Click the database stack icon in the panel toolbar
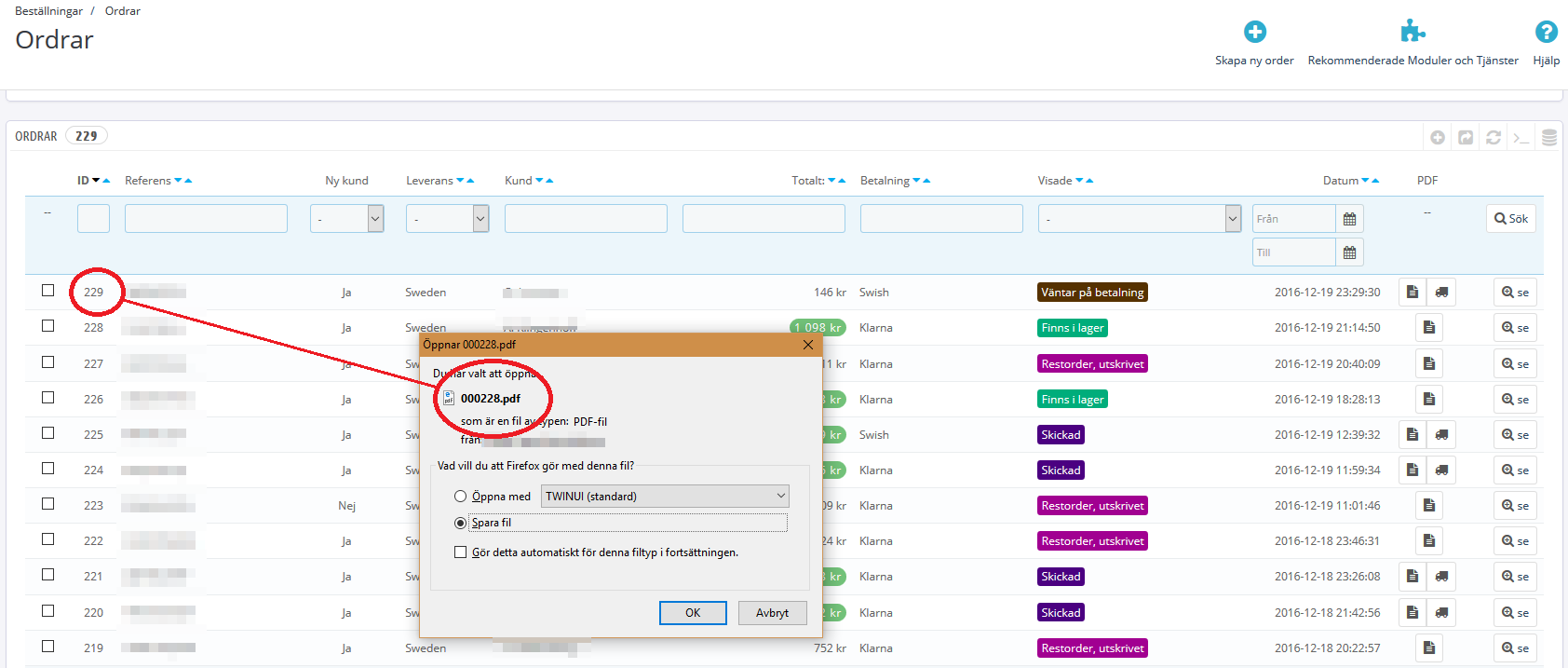The width and height of the screenshot is (1568, 668). 1549,137
